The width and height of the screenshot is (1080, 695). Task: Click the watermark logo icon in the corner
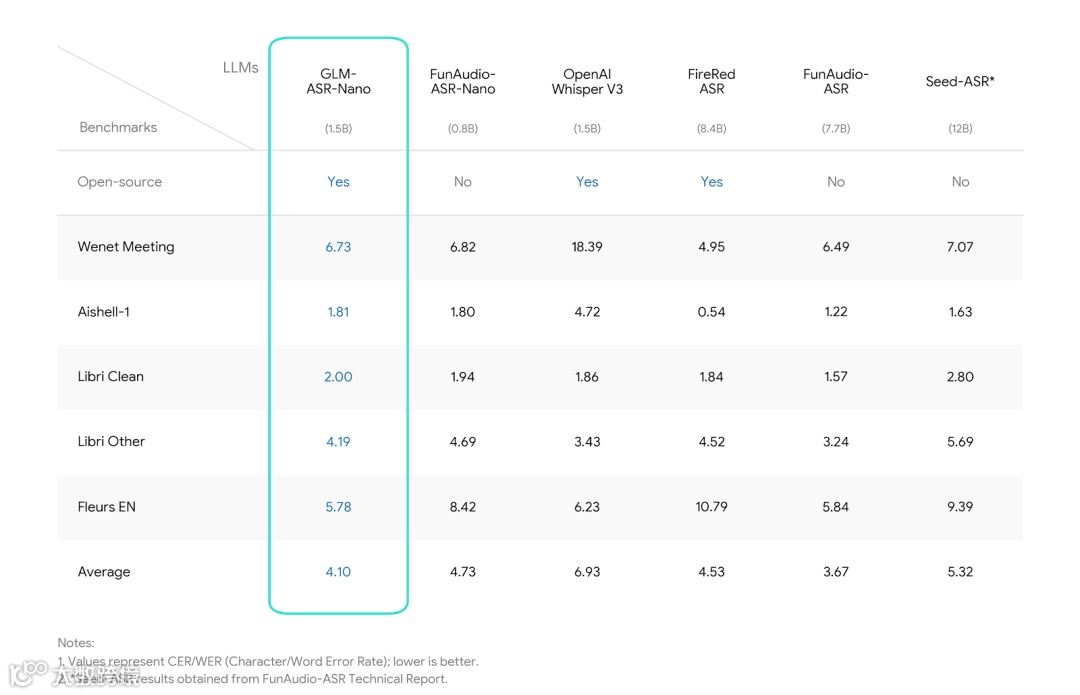point(28,673)
